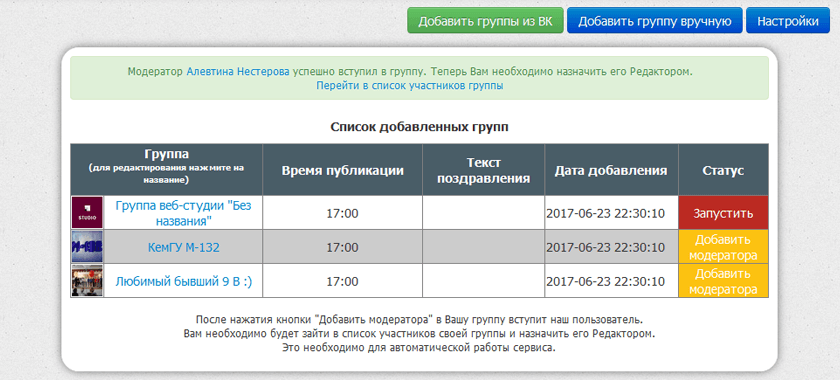Click date 2017-06-23 22:30:10 in КемГУ М-132 row
Screen dimensions: 840x380
605,248
